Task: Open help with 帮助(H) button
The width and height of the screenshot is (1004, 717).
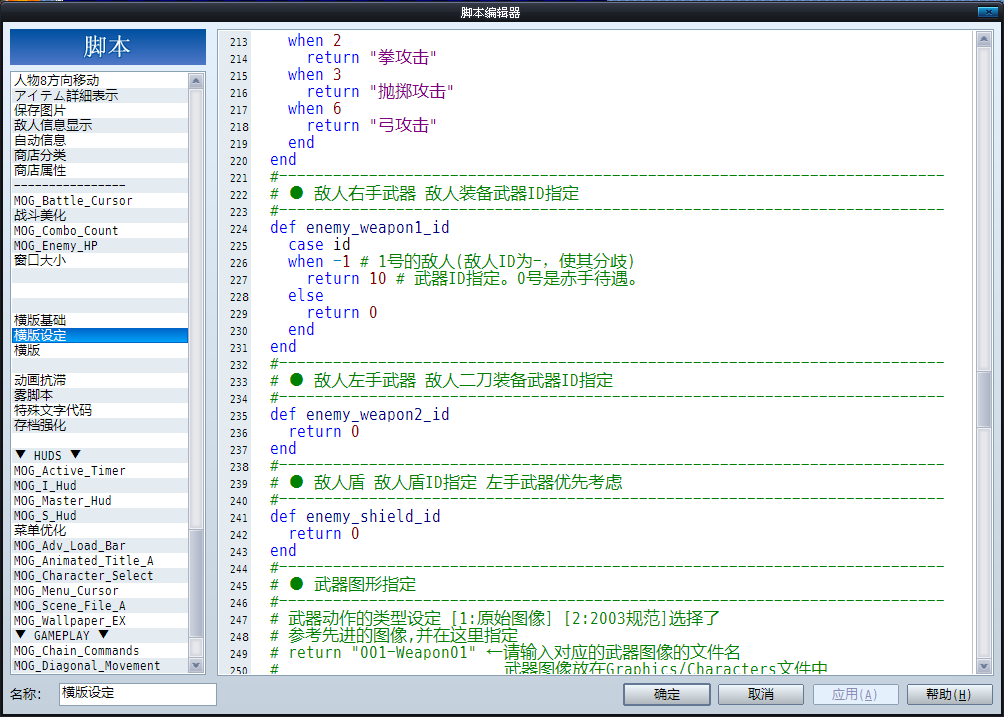Action: click(x=950, y=695)
